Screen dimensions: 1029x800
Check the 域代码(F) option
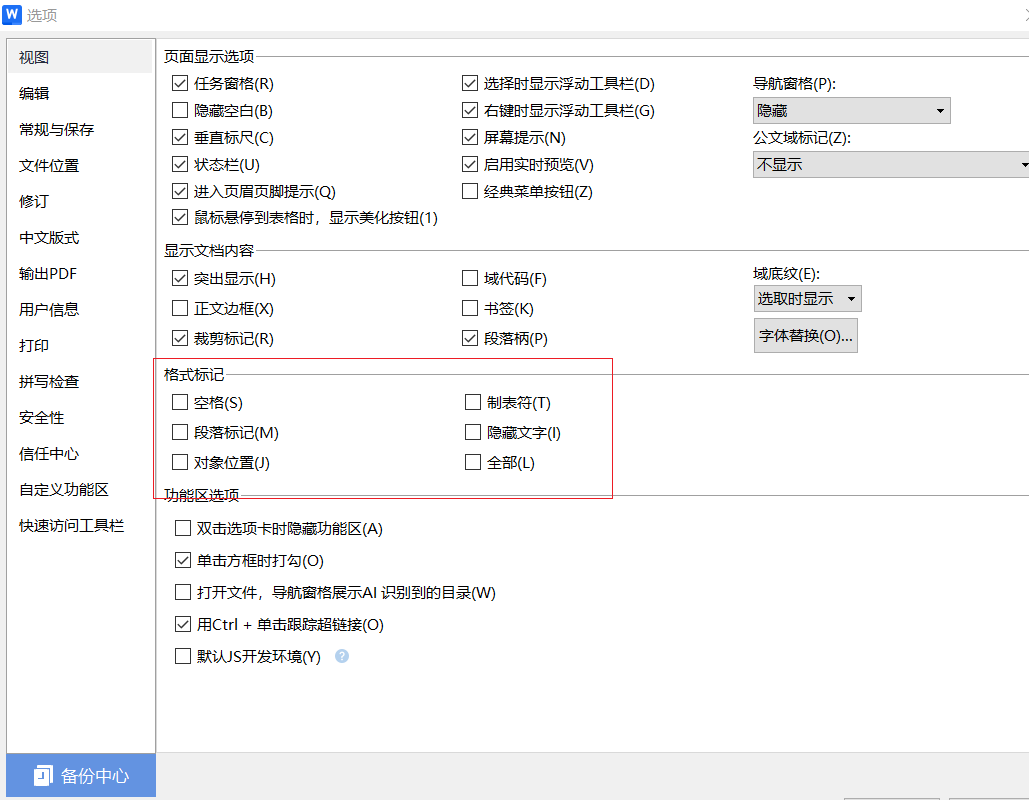pyautogui.click(x=469, y=278)
